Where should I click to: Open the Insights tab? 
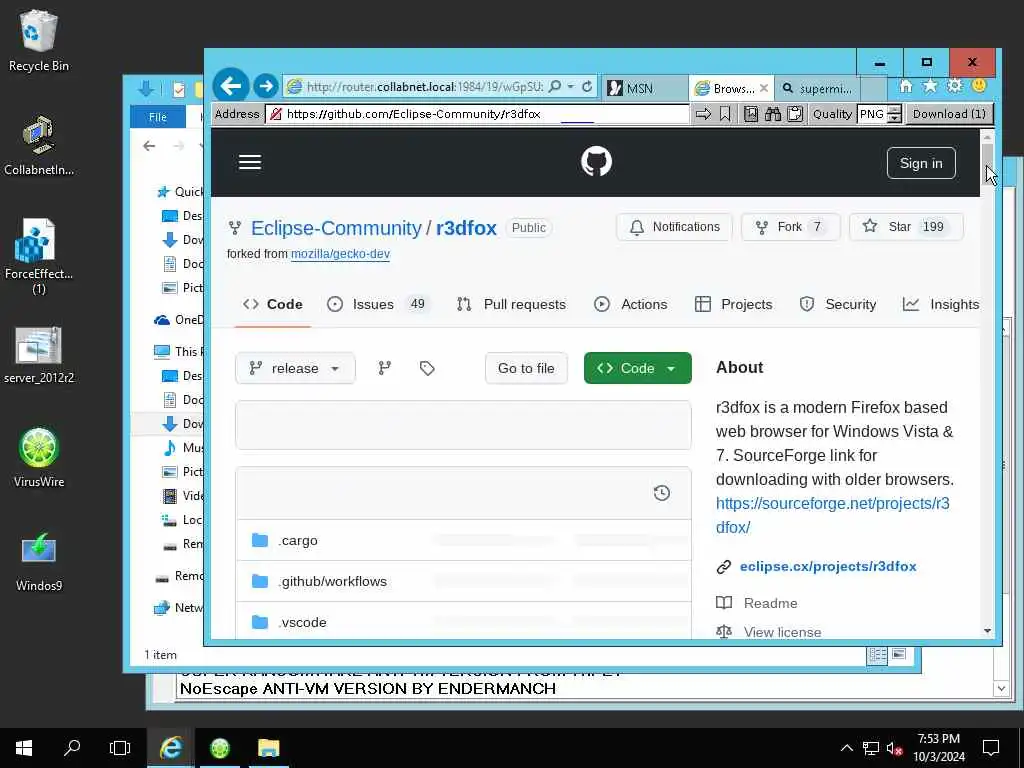[x=940, y=304]
